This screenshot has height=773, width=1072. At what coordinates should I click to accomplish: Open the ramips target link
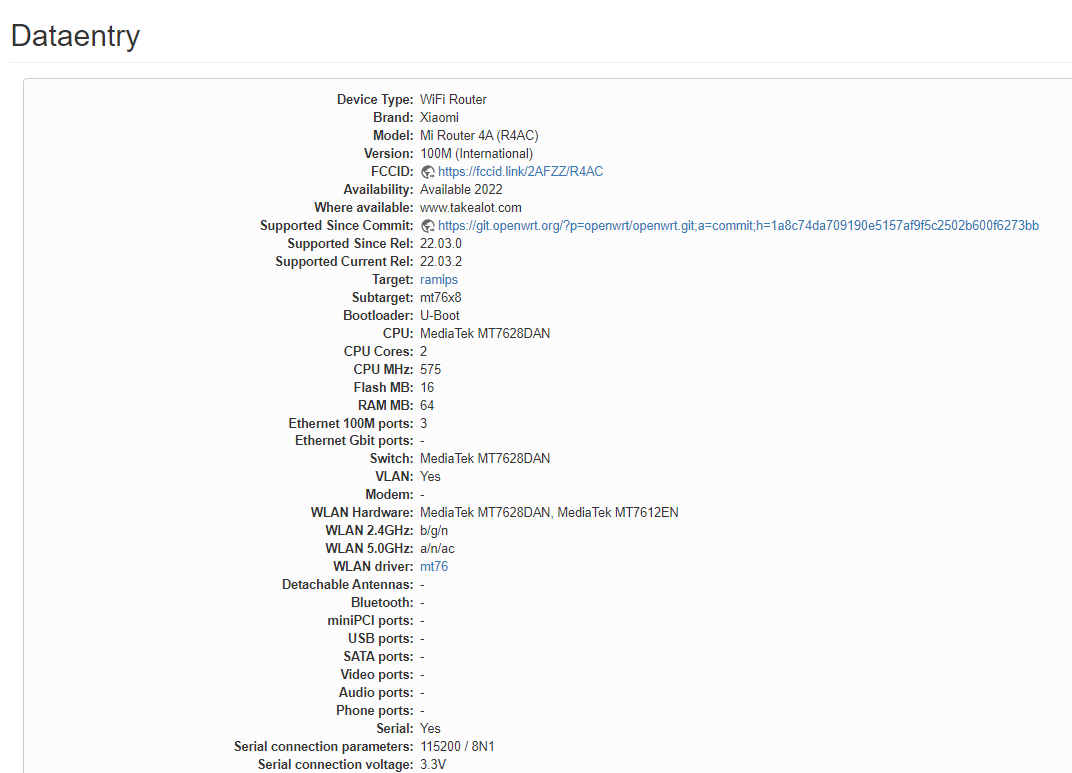point(439,280)
